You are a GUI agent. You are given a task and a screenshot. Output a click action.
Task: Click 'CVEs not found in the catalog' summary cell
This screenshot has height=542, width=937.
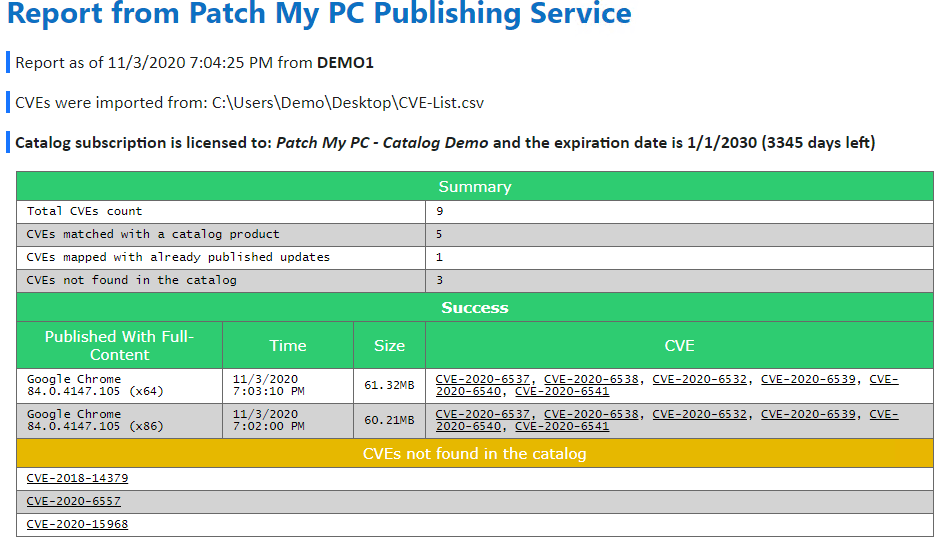click(221, 280)
